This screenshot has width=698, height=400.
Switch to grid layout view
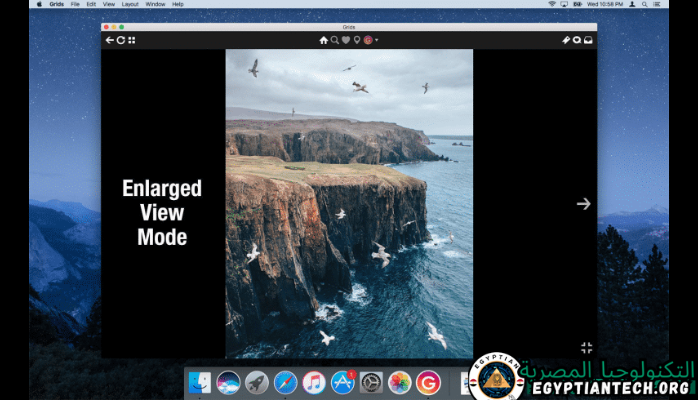(132, 40)
